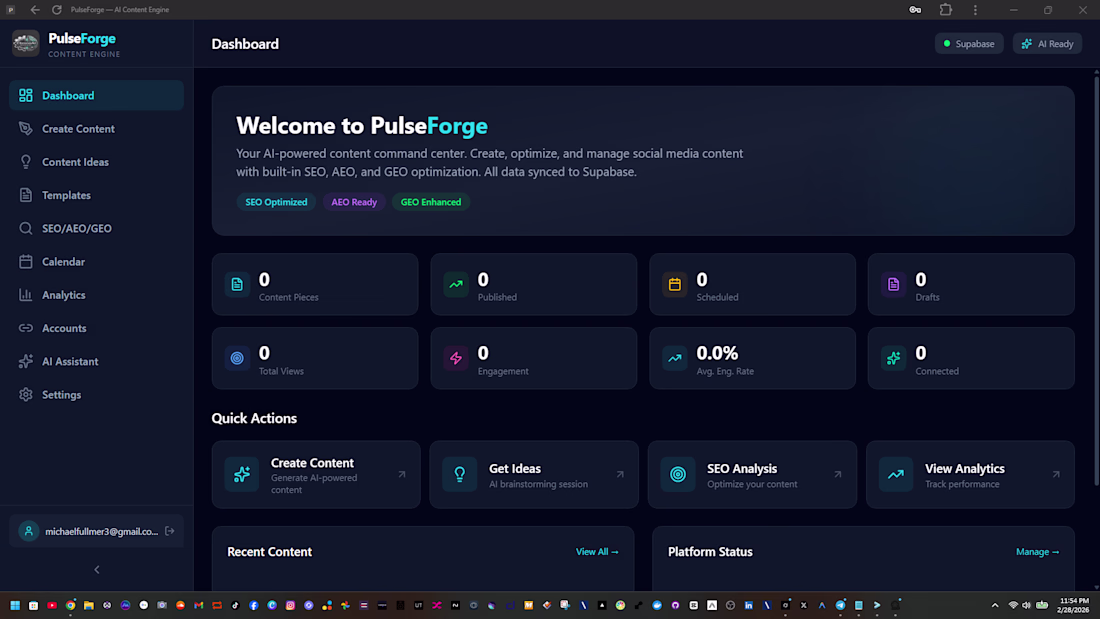Click the Published trend icon
The height and width of the screenshot is (619, 1100).
tap(456, 284)
